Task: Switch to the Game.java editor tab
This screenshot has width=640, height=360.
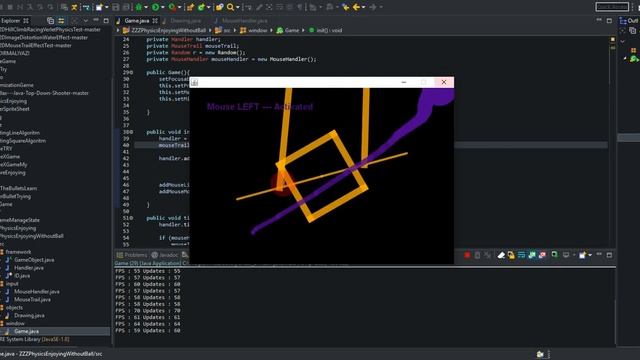Action: (x=137, y=20)
